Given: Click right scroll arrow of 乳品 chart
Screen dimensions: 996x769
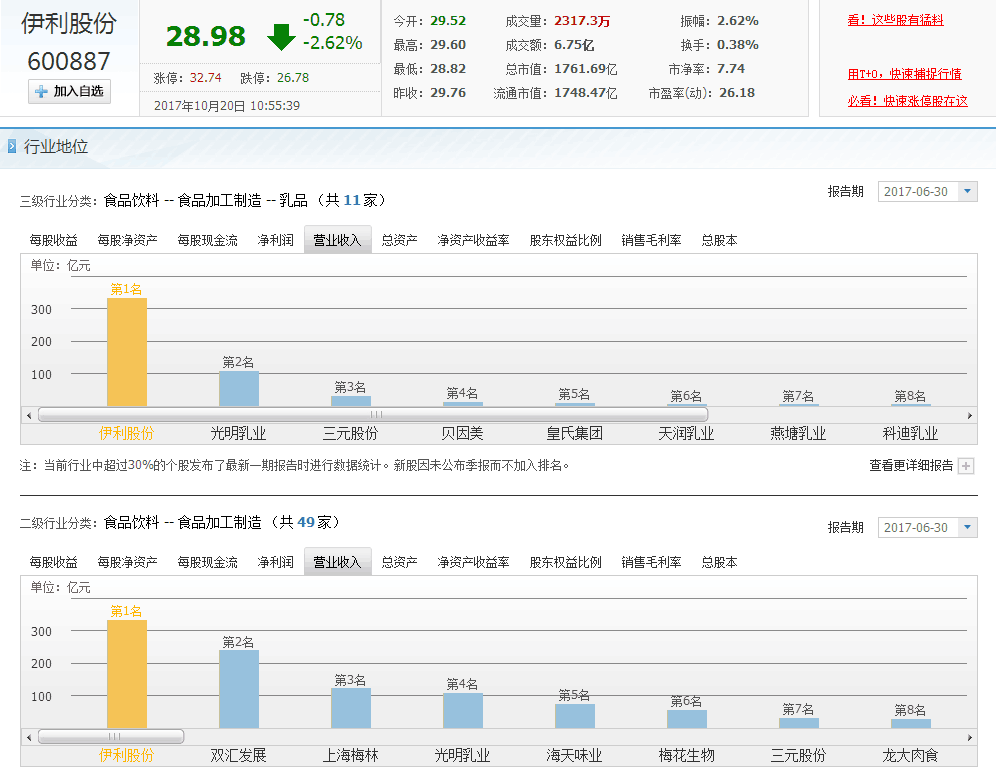Looking at the screenshot, I should (970, 415).
